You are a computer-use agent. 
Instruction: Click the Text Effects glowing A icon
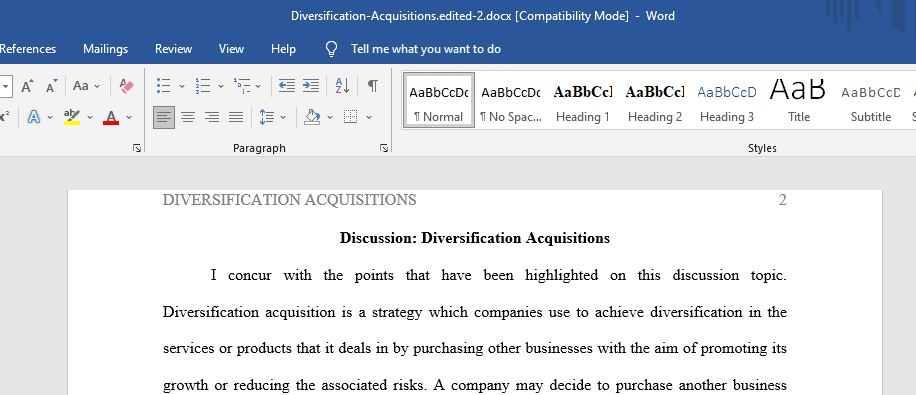click(34, 117)
